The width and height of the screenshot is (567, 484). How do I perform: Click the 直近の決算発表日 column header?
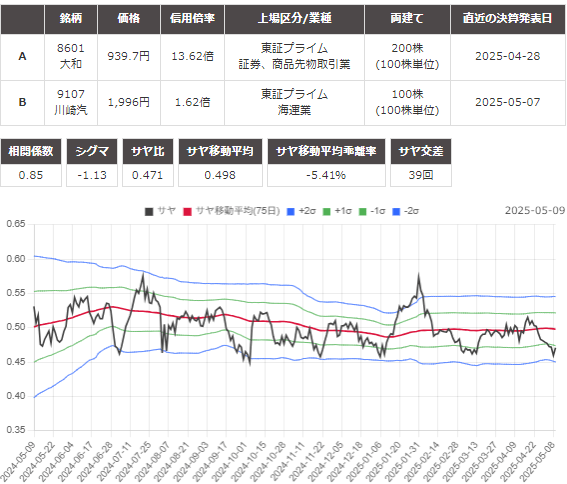click(x=508, y=19)
